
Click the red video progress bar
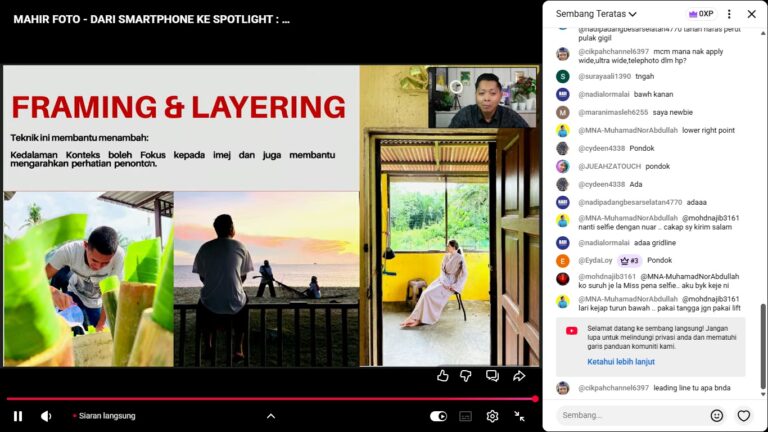(270, 399)
